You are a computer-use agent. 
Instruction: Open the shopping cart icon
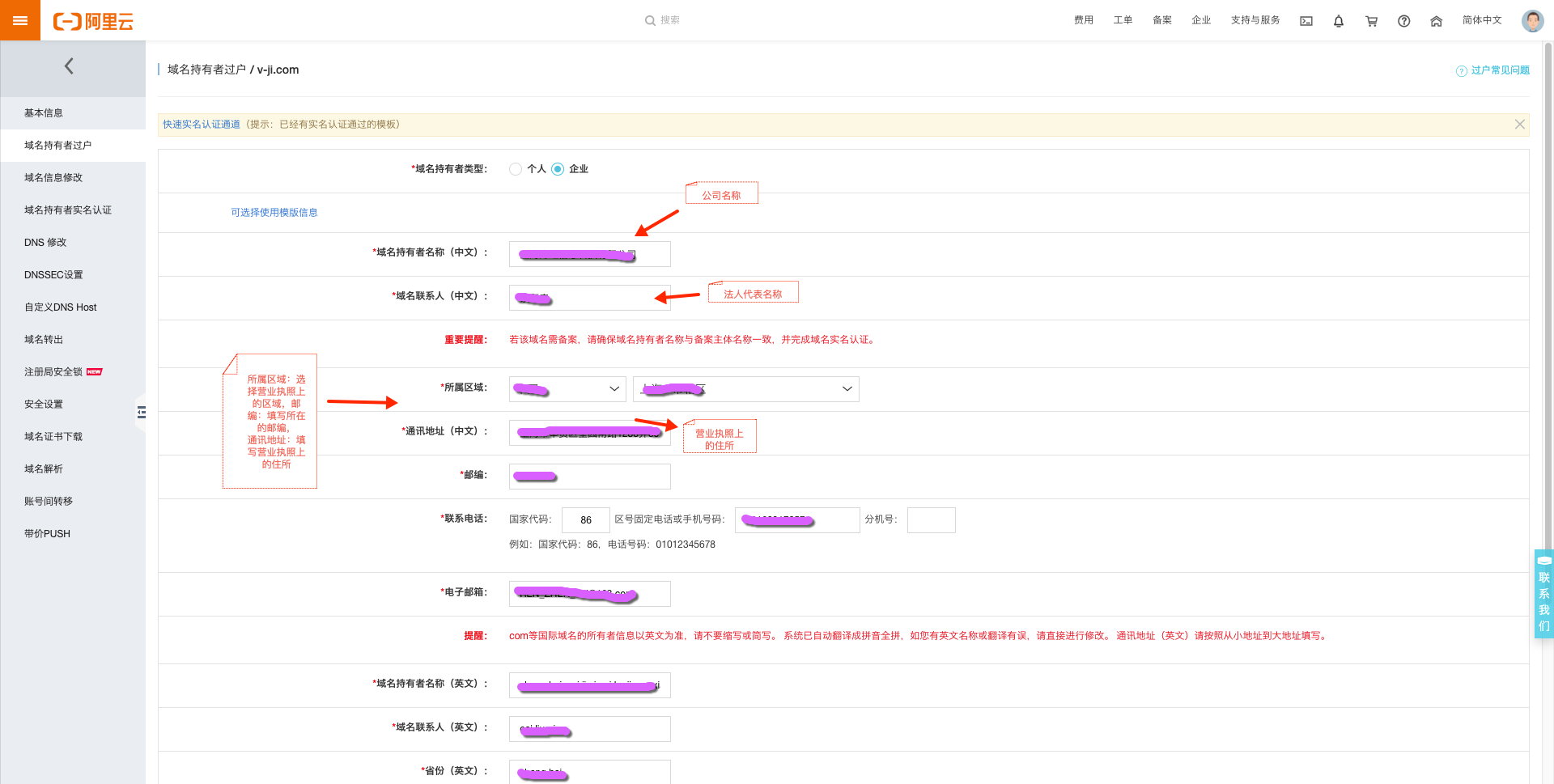tap(1371, 21)
